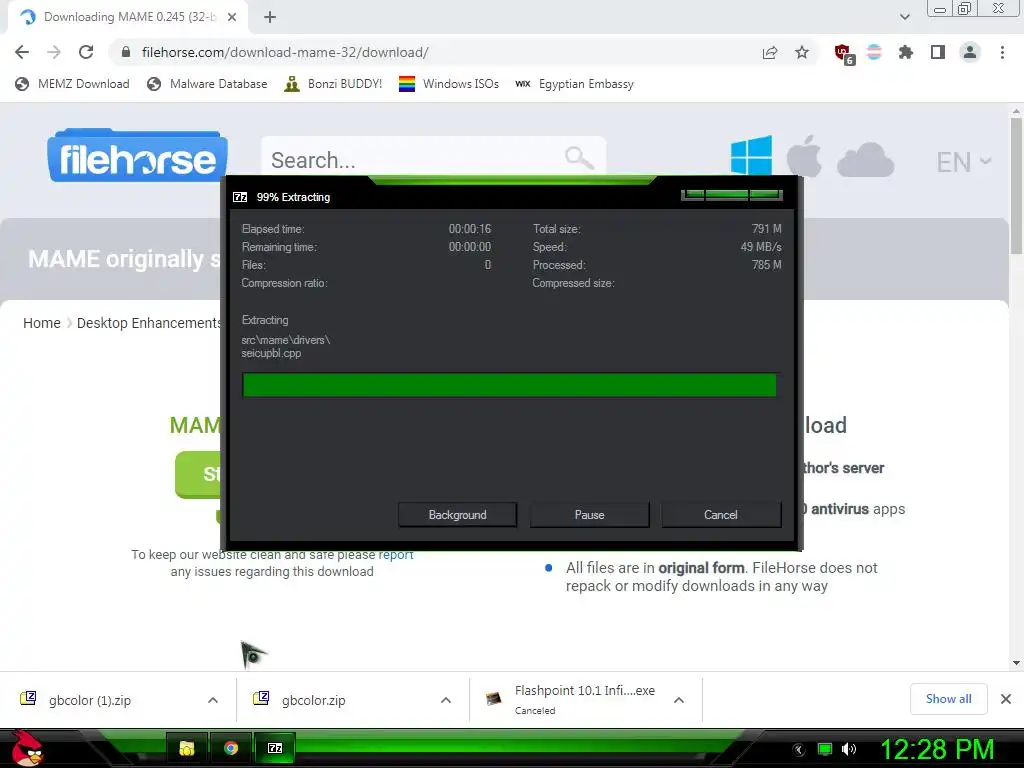This screenshot has height=768, width=1024.
Task: Expand options for Flashpoint download
Action: 679,700
